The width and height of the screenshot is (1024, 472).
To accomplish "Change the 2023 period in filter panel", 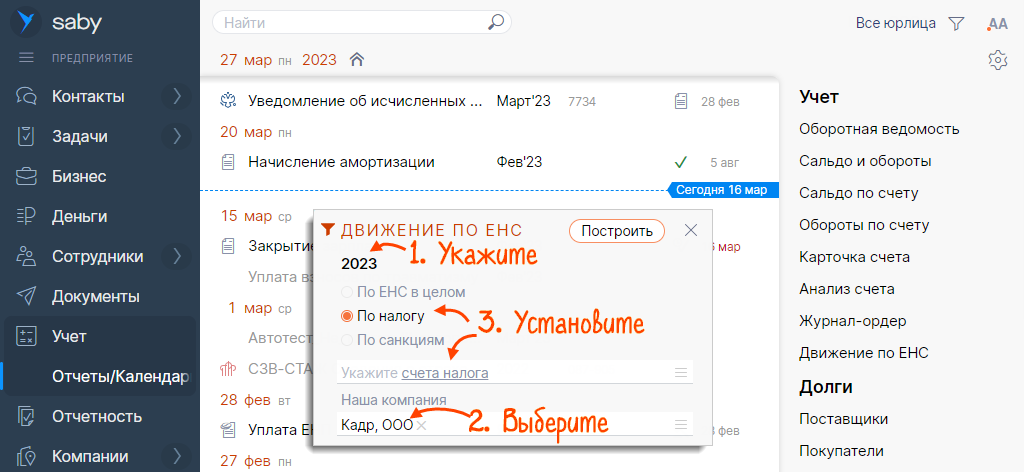I will [359, 264].
